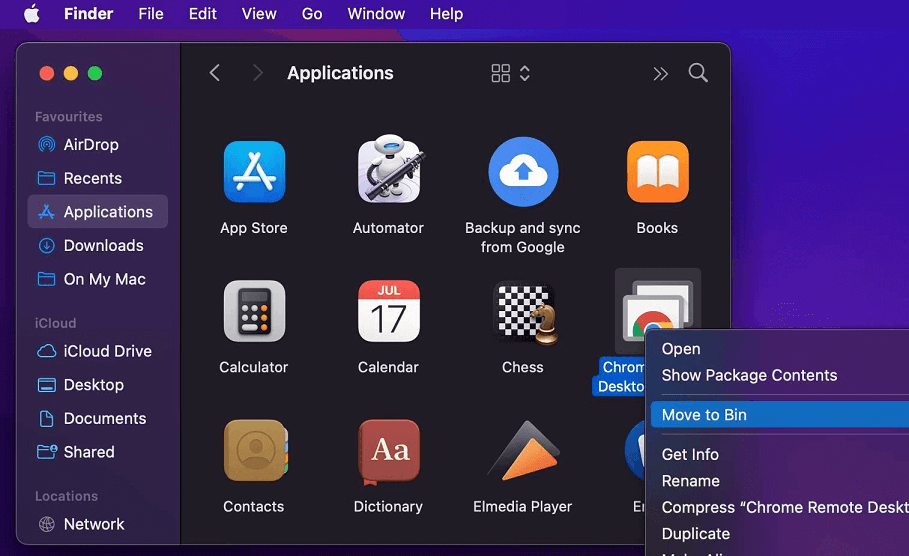The image size is (909, 556).
Task: Select the Elmedia Player icon
Action: click(525, 451)
